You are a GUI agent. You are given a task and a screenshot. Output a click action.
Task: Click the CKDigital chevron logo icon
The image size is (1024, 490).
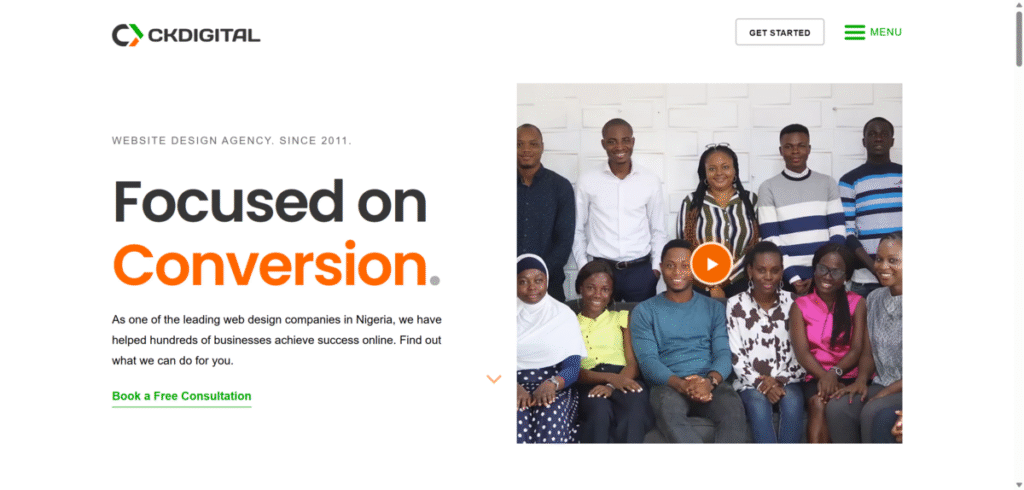point(127,35)
